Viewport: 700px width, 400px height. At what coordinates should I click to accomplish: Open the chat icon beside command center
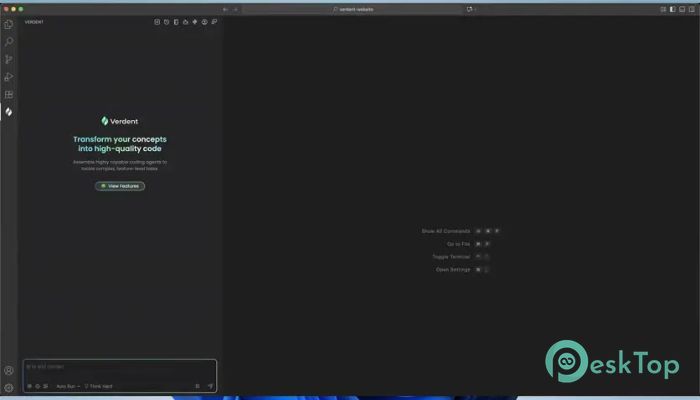point(470,9)
